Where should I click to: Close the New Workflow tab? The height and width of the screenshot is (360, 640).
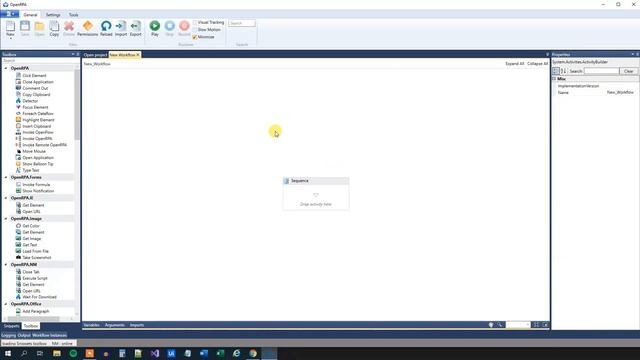(138, 55)
